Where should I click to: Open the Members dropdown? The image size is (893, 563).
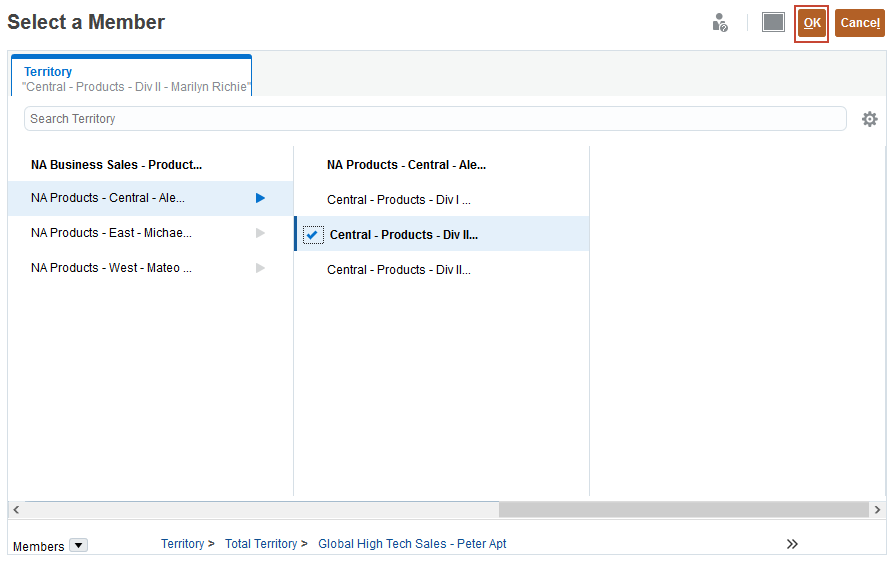pos(79,546)
